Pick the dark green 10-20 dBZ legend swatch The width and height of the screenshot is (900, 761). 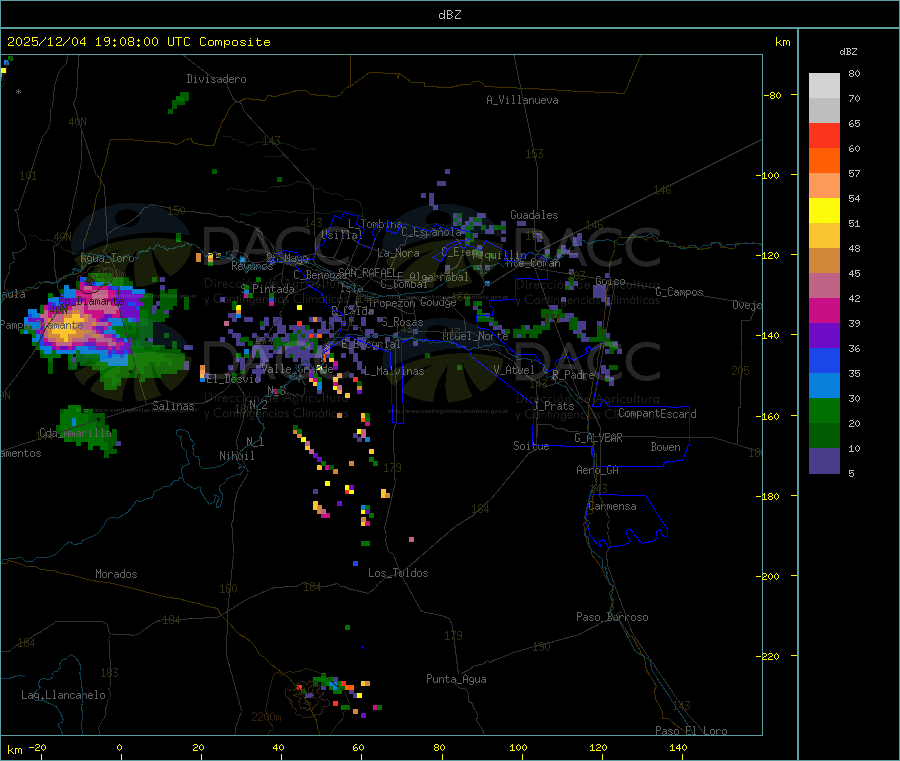pos(824,436)
